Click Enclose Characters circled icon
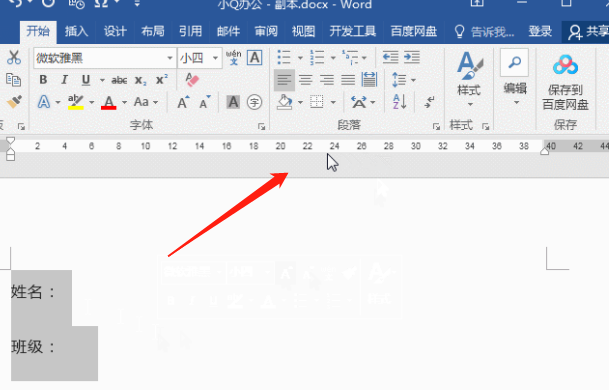 254,102
